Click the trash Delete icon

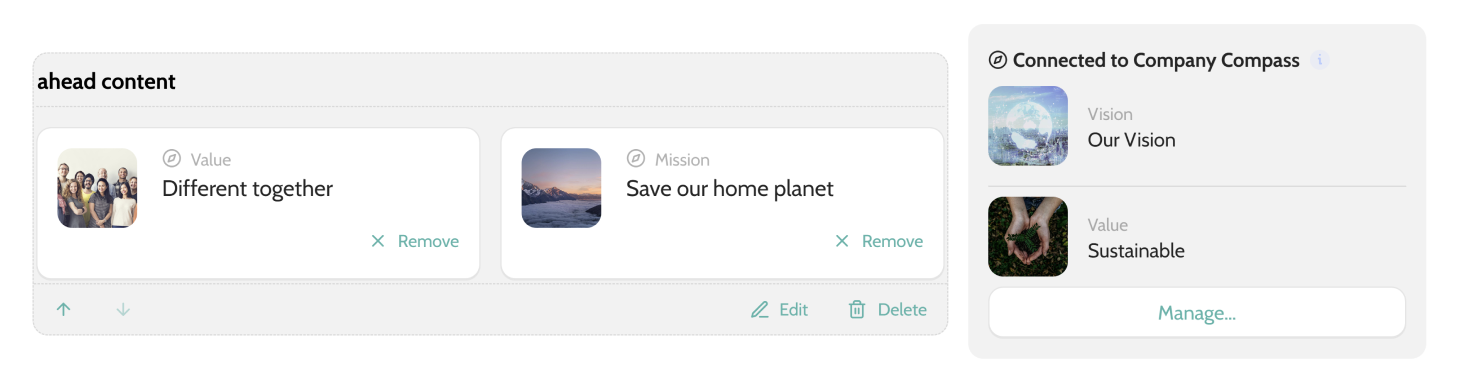coord(857,310)
